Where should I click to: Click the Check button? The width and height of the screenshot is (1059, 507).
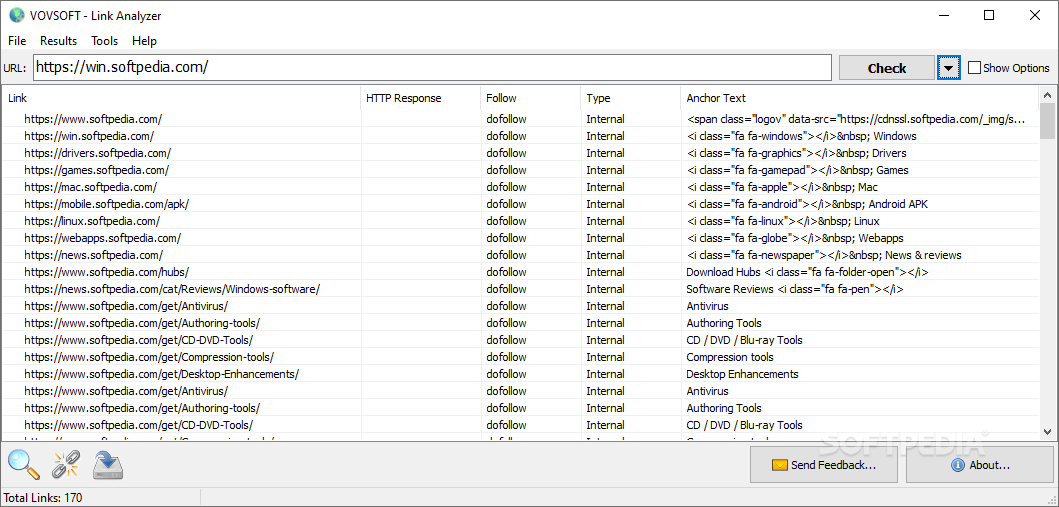pyautogui.click(x=887, y=68)
